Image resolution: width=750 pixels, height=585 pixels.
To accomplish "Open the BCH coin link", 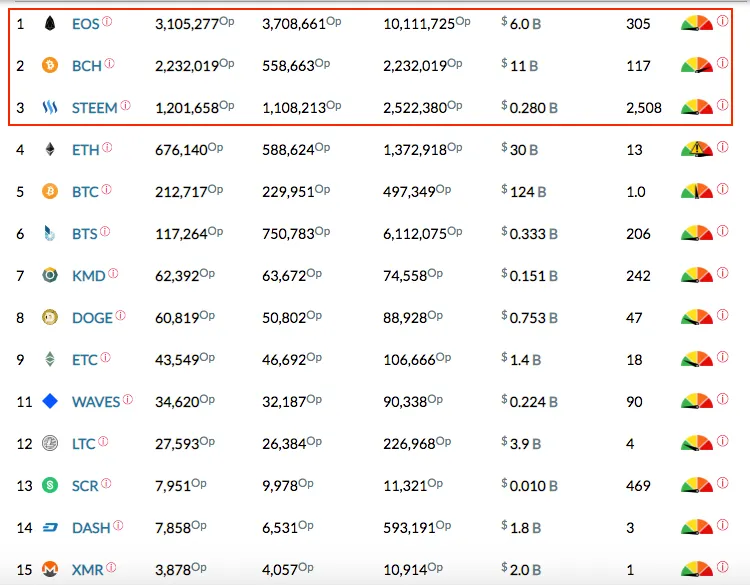I will click(x=87, y=66).
